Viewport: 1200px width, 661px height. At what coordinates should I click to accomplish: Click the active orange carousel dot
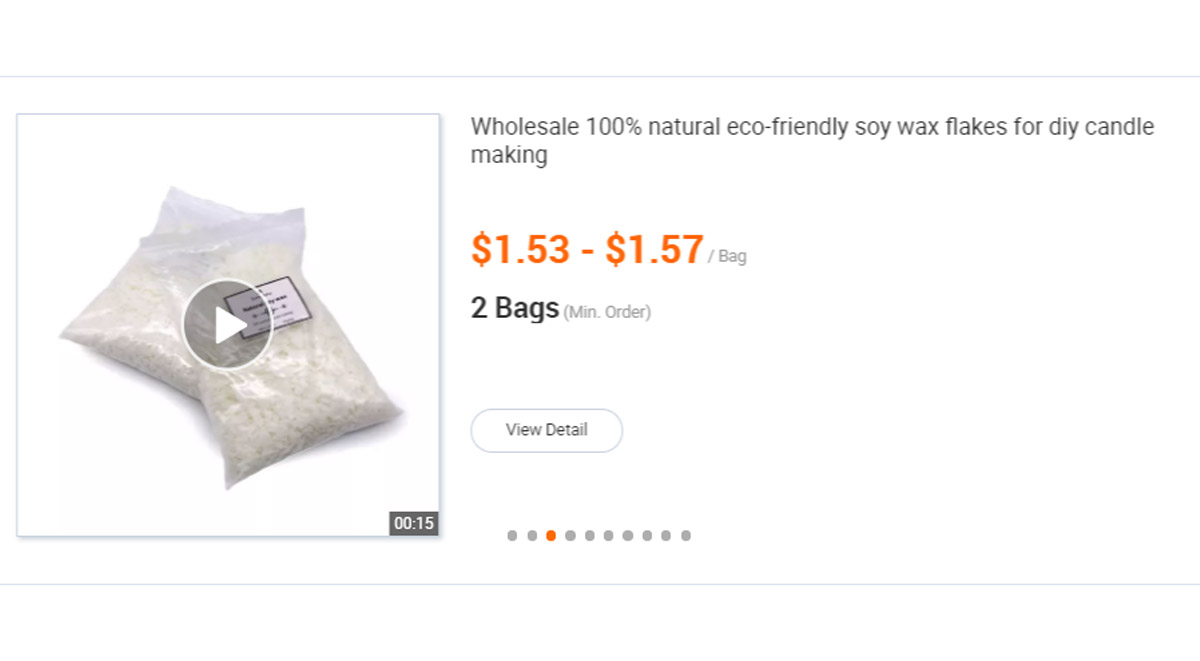[551, 536]
